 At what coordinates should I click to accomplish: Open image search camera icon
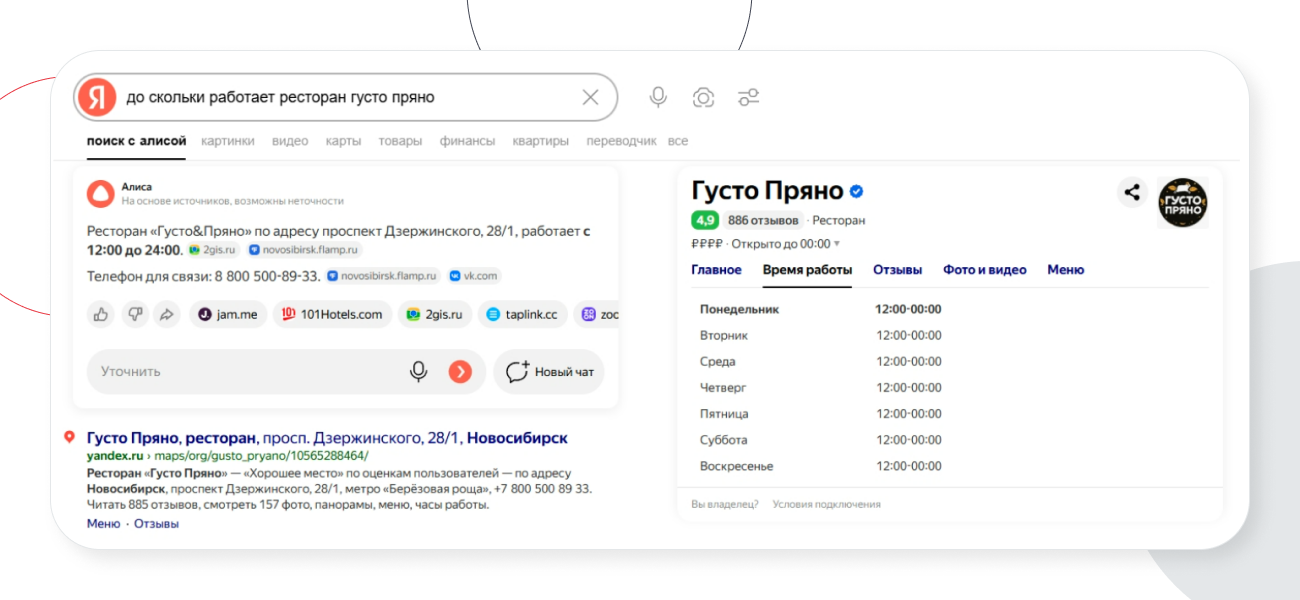[703, 97]
